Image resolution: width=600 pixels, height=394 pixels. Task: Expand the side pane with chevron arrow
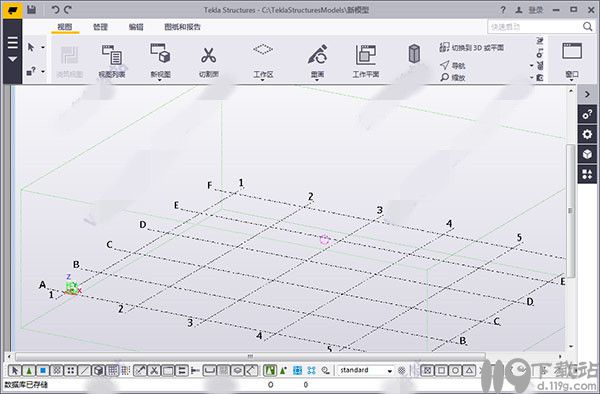587,94
